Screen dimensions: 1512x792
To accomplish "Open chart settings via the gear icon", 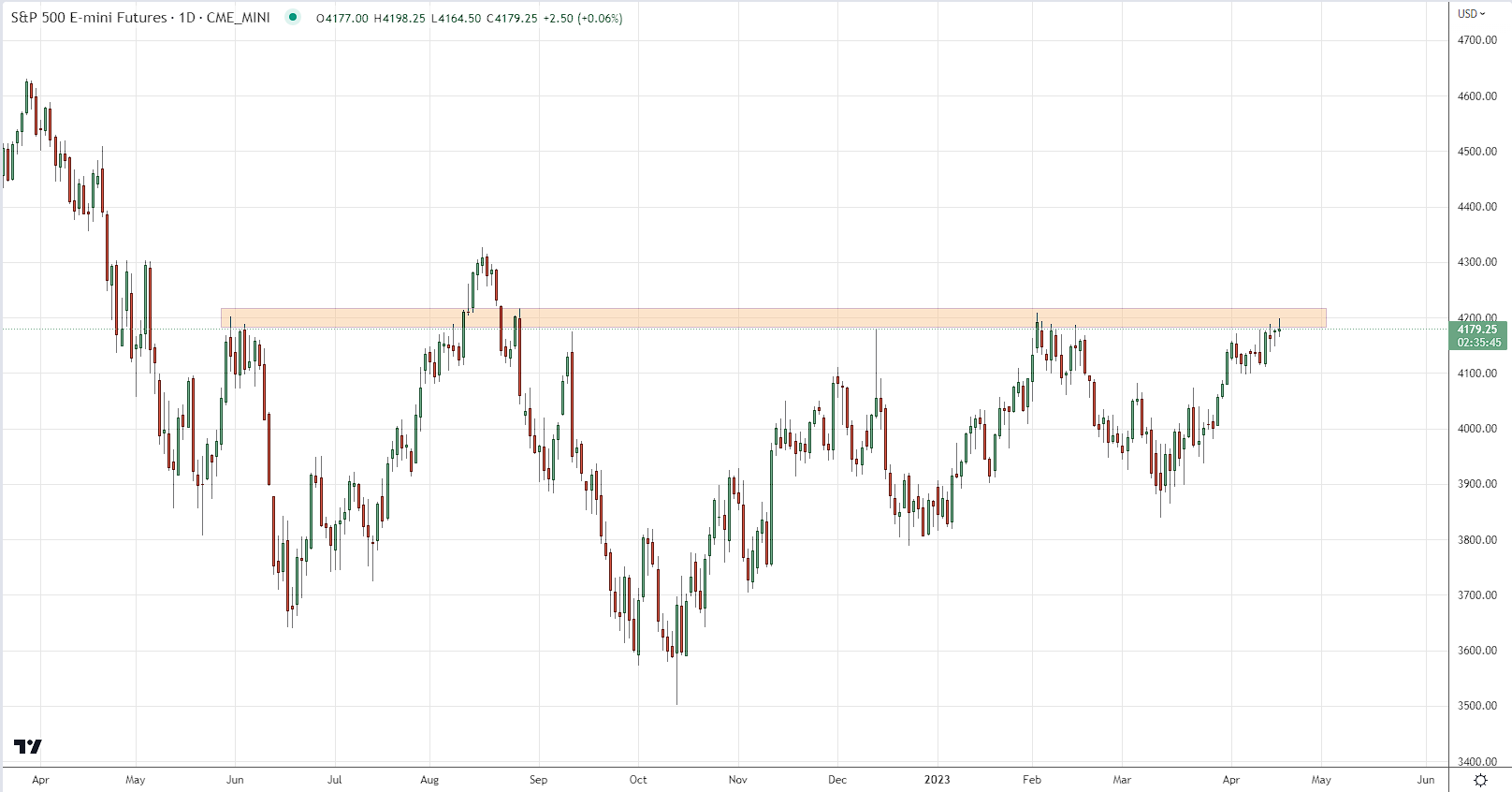I will click(1480, 780).
